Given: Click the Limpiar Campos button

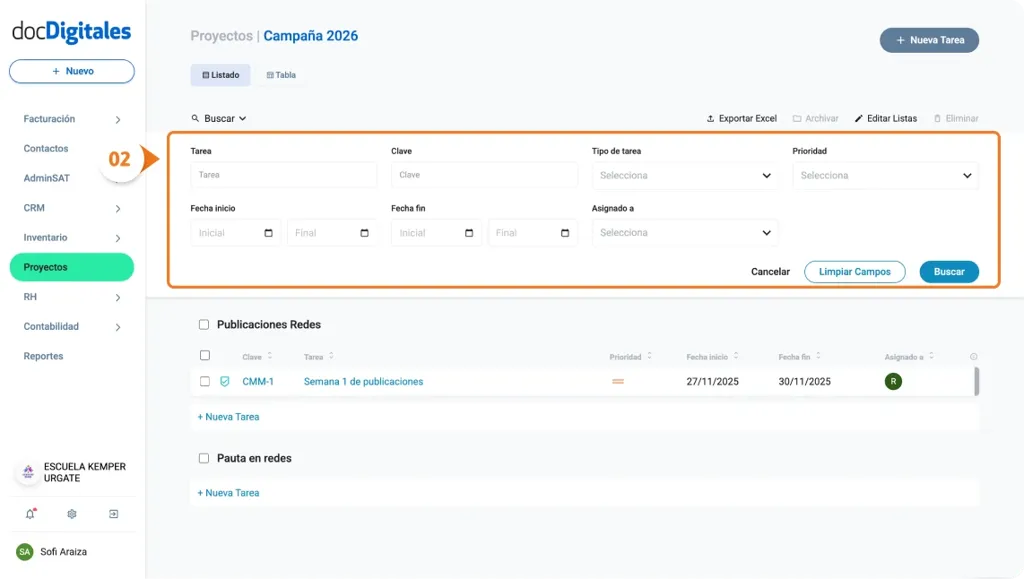Looking at the screenshot, I should click(855, 271).
